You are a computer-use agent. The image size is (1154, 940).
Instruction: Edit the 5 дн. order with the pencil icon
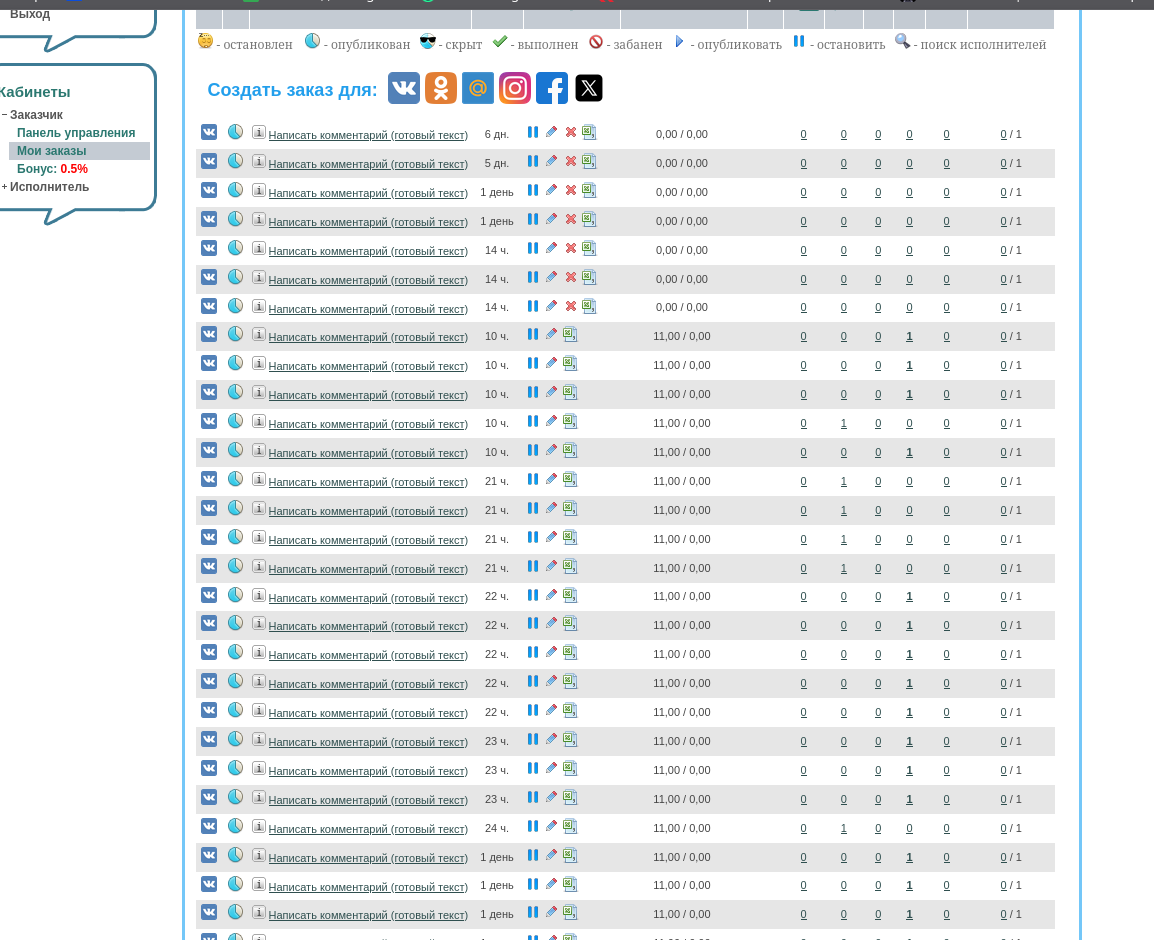click(x=551, y=161)
